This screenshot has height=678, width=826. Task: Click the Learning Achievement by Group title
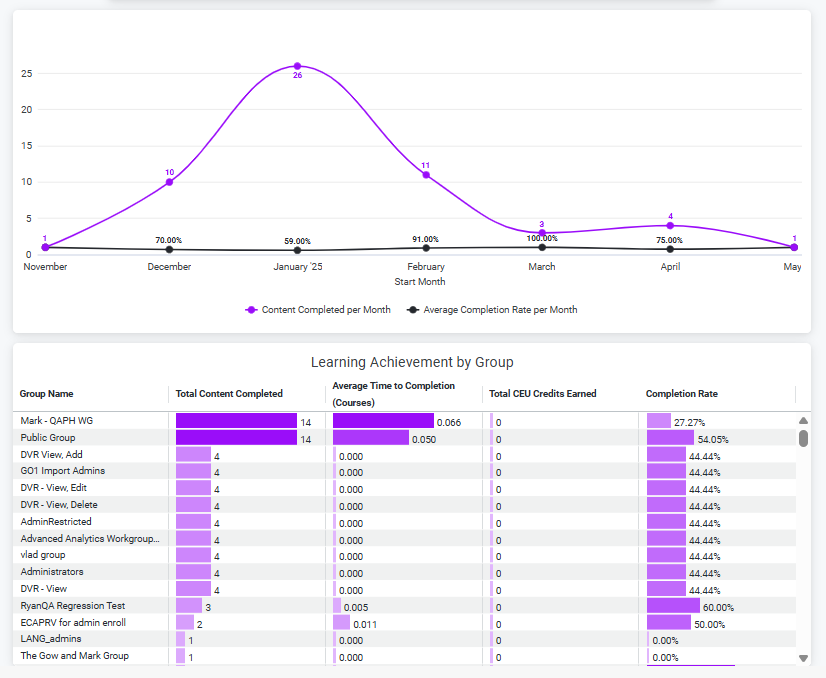[412, 362]
